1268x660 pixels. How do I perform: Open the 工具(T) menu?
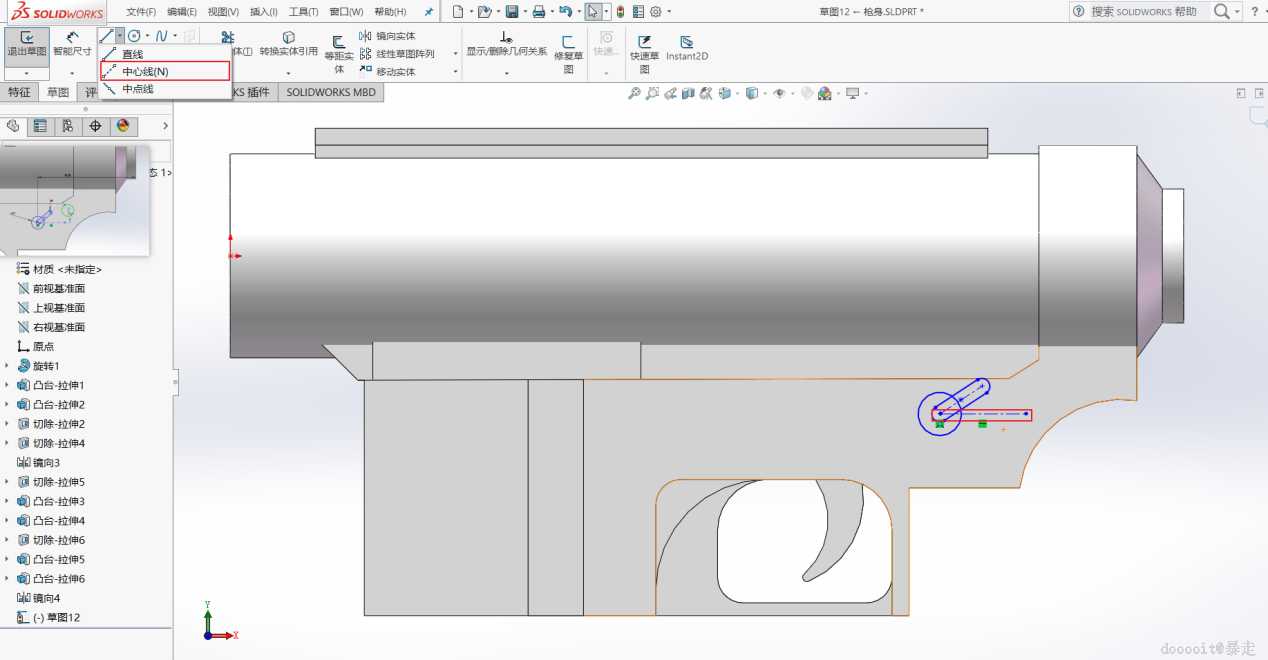303,12
